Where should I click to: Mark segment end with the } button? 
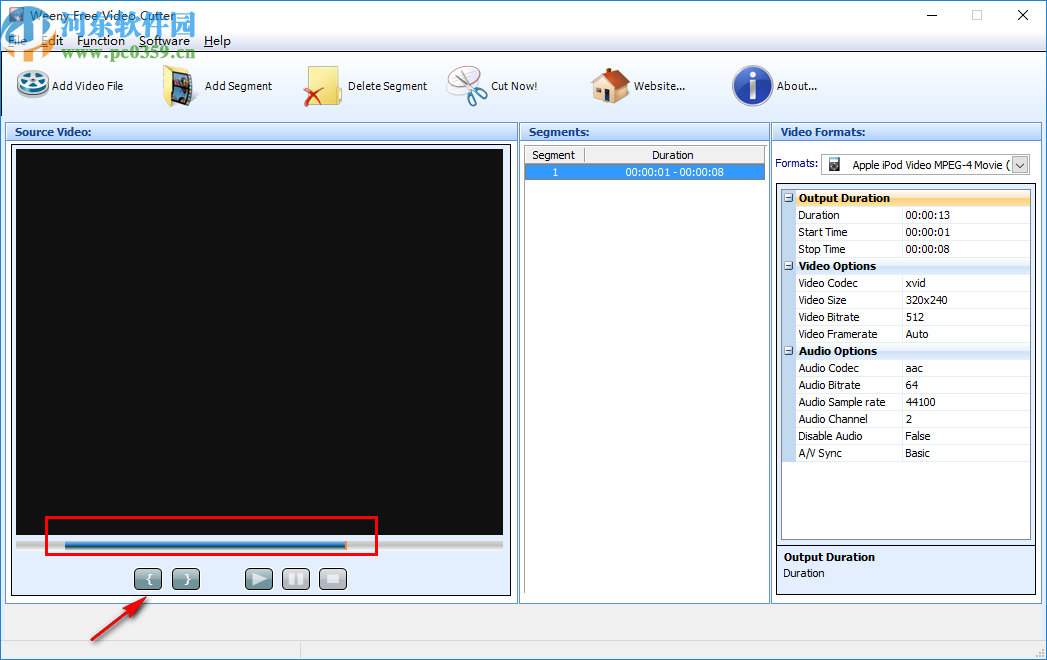click(185, 579)
